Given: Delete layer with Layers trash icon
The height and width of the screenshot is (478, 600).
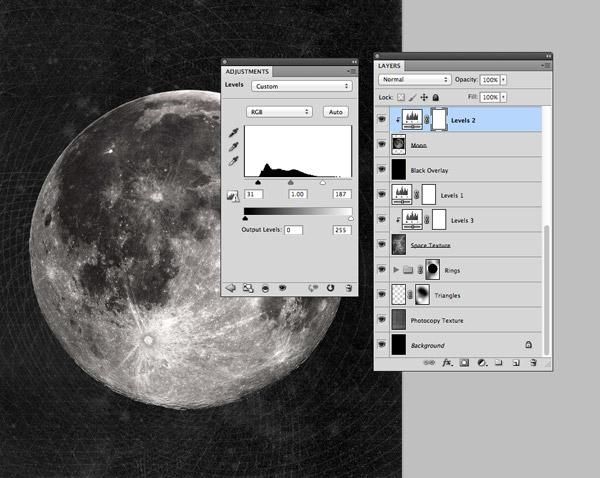Looking at the screenshot, I should coord(533,362).
